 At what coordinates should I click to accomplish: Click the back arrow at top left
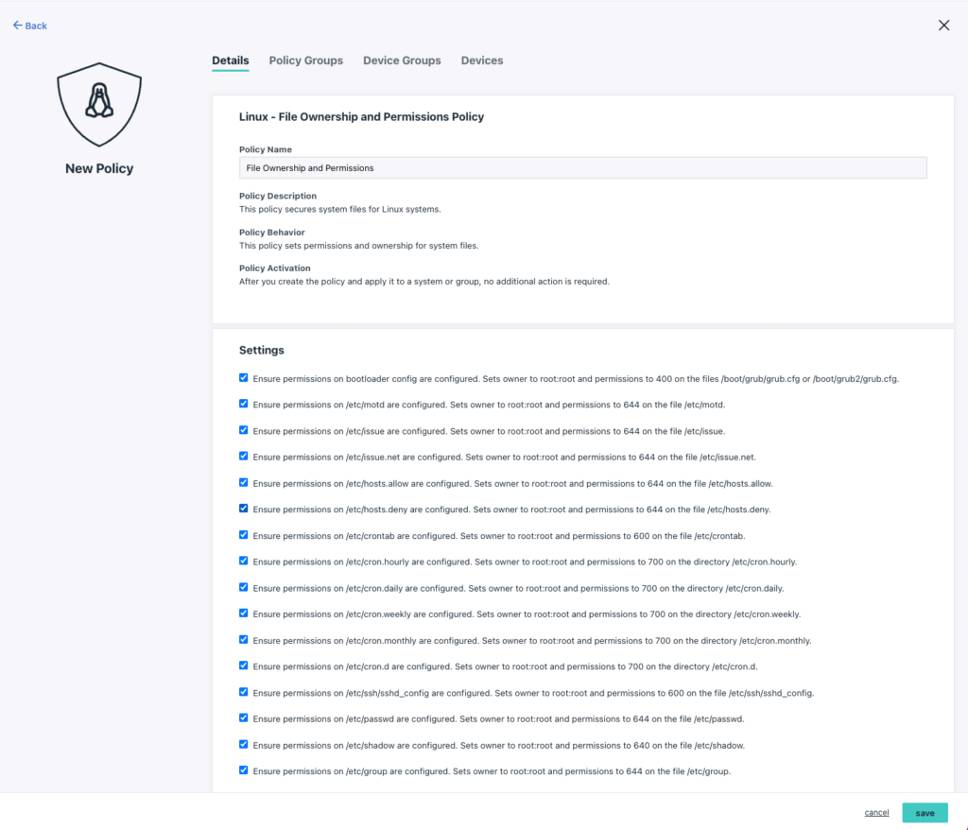point(30,25)
